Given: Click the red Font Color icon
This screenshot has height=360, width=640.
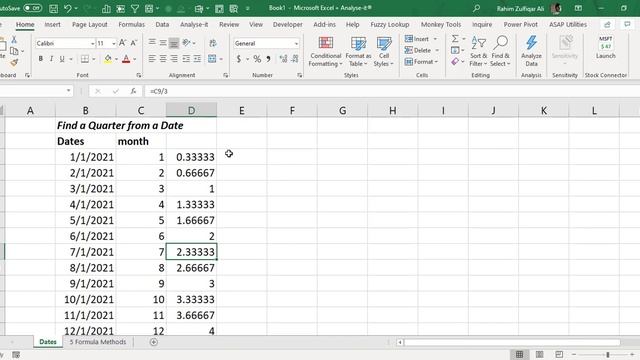Looking at the screenshot, I should (126, 59).
